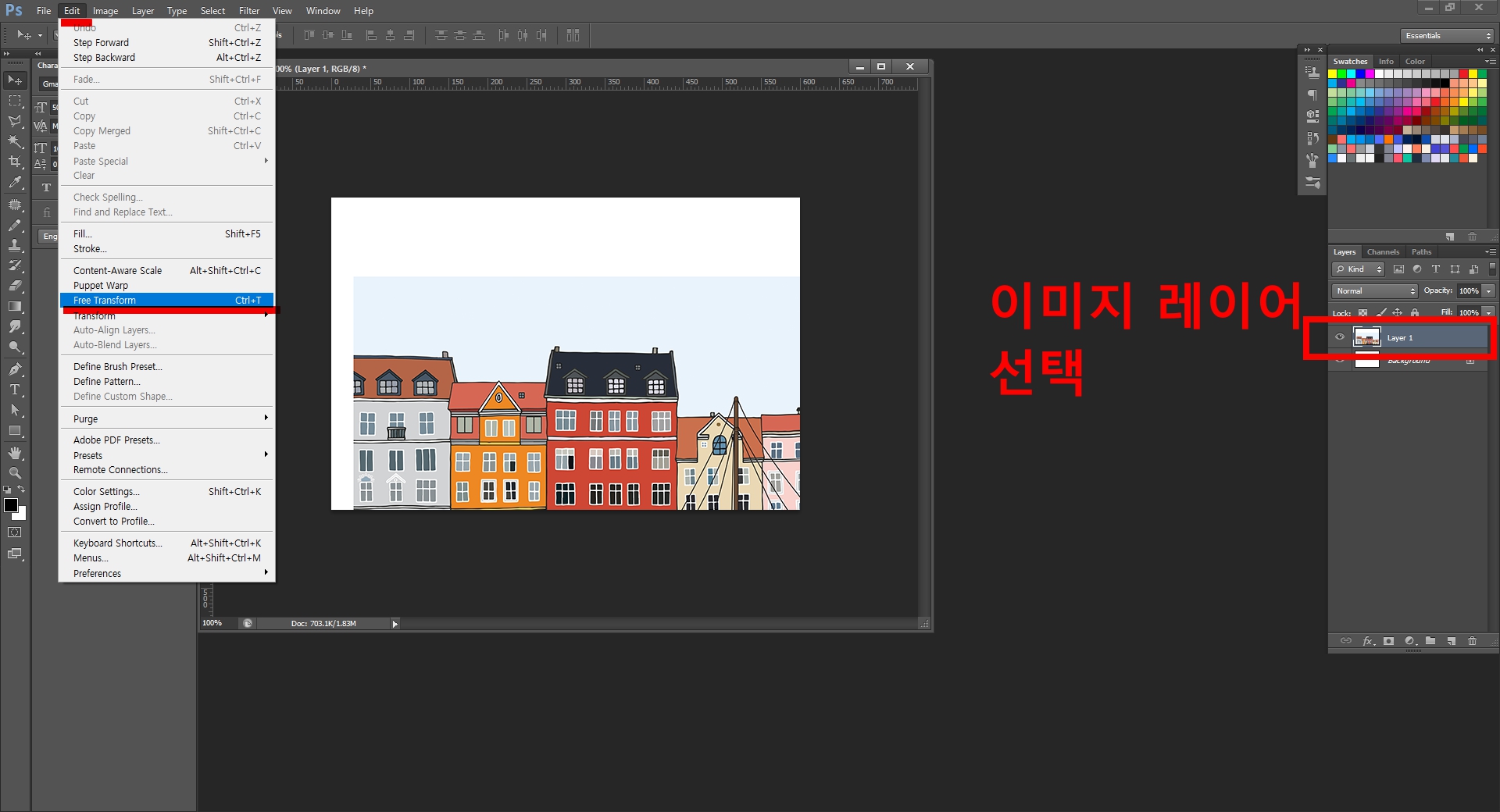Click Content-Aware Scale in the menu
1500x812 pixels.
pos(118,270)
